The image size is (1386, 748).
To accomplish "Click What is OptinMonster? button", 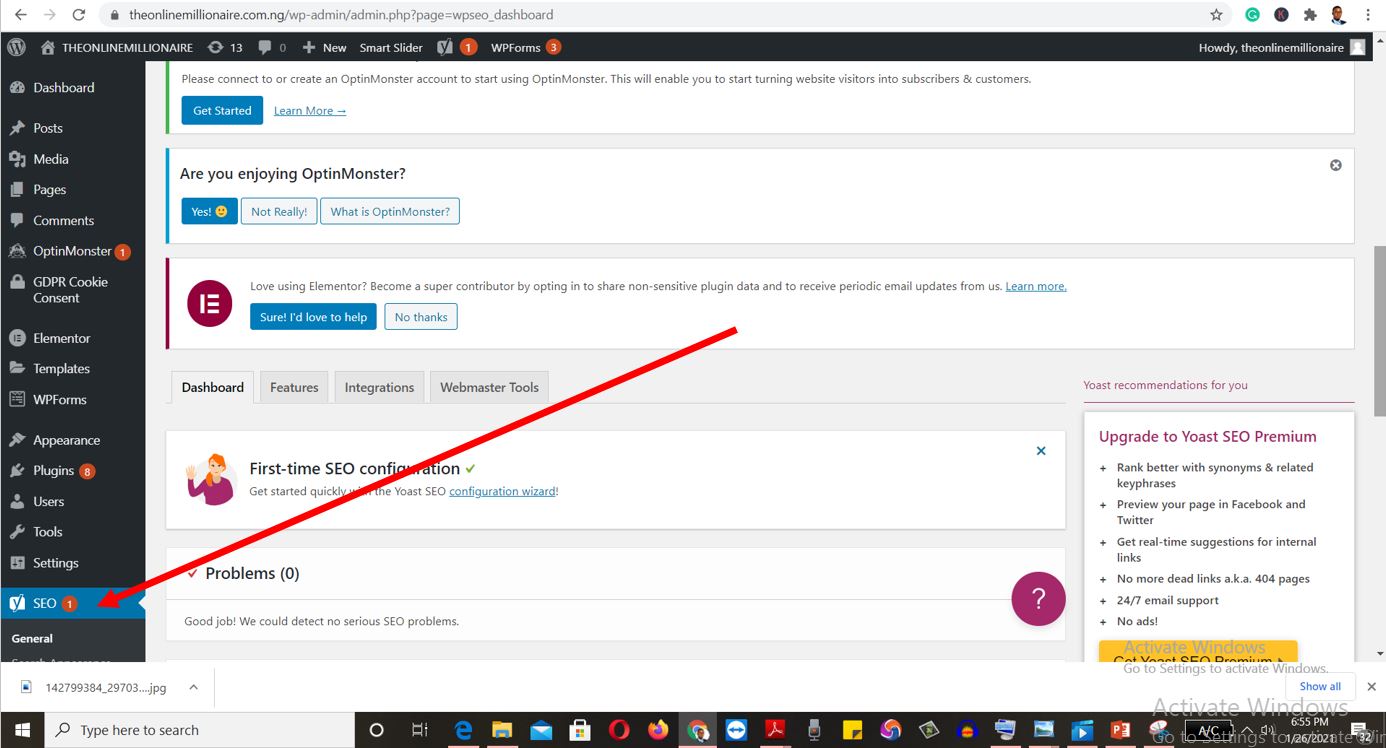I will [x=390, y=211].
